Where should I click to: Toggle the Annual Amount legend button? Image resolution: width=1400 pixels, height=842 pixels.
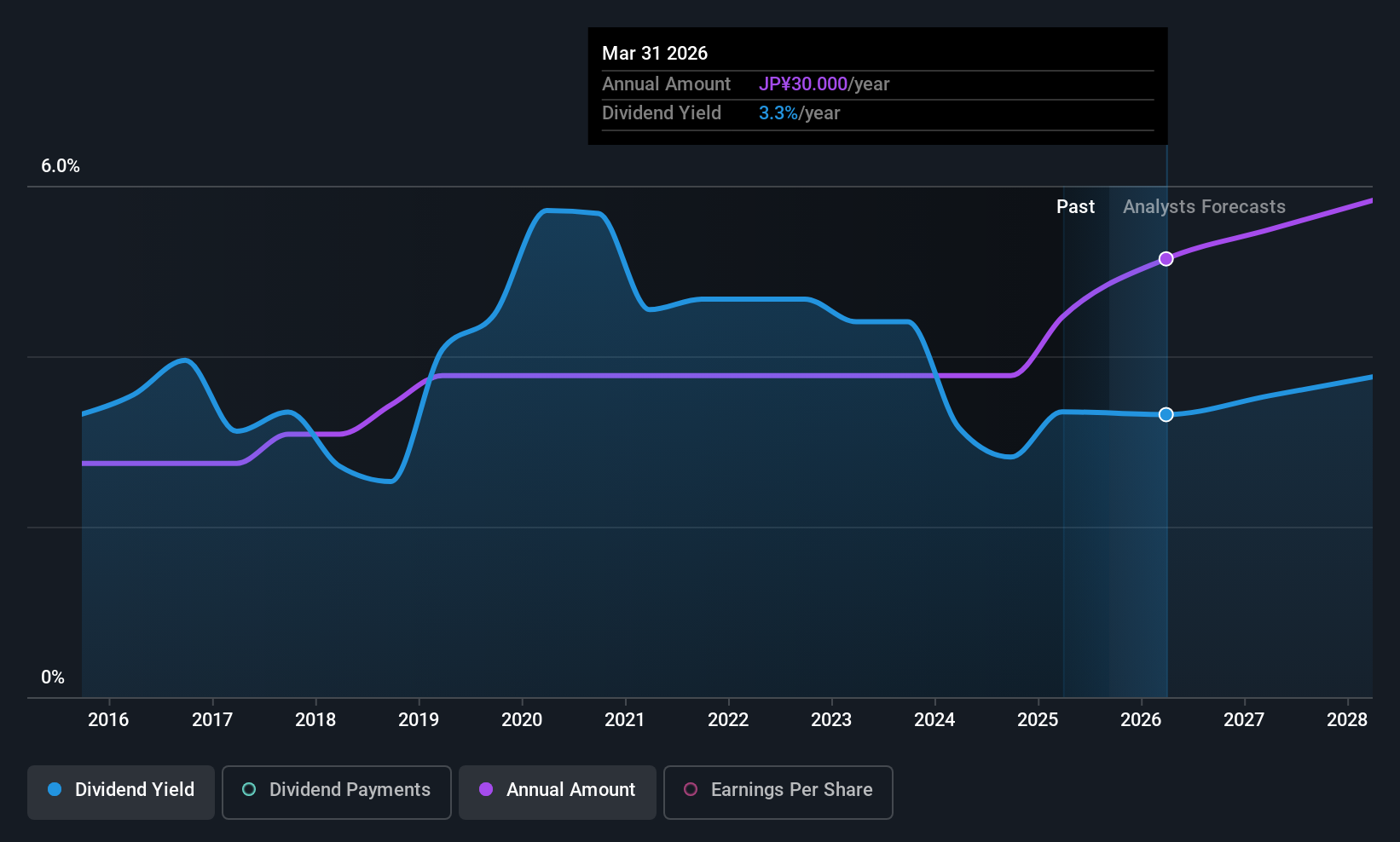click(558, 793)
